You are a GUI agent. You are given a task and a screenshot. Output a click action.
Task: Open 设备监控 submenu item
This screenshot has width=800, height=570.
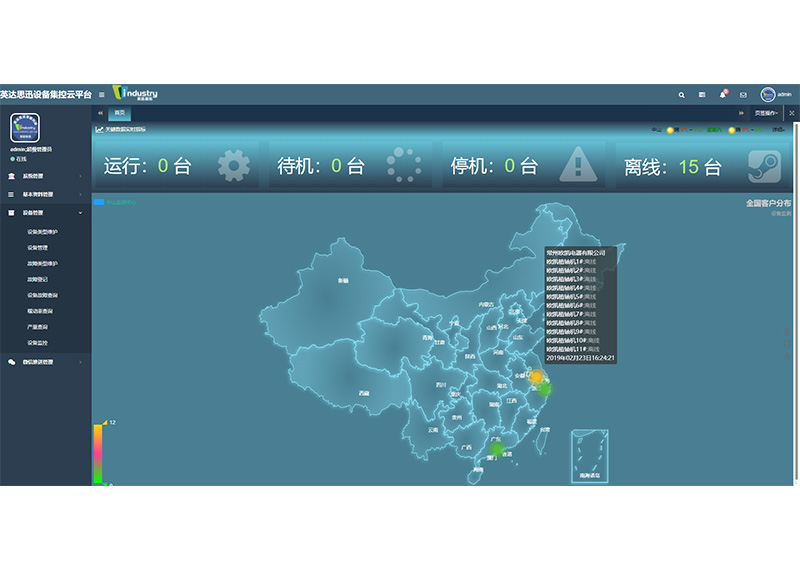click(37, 343)
